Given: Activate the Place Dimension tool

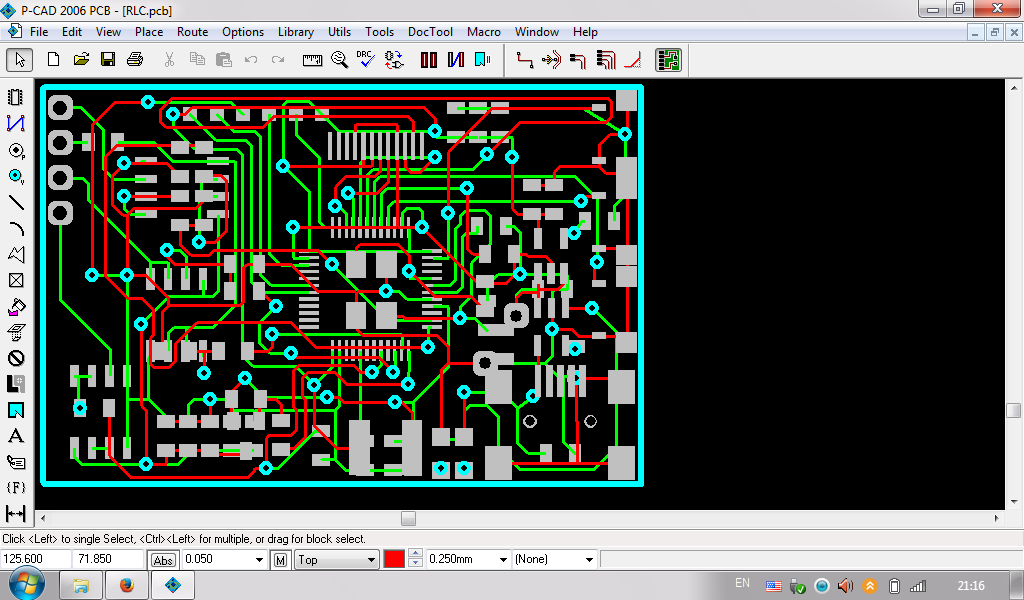Looking at the screenshot, I should click(x=16, y=514).
